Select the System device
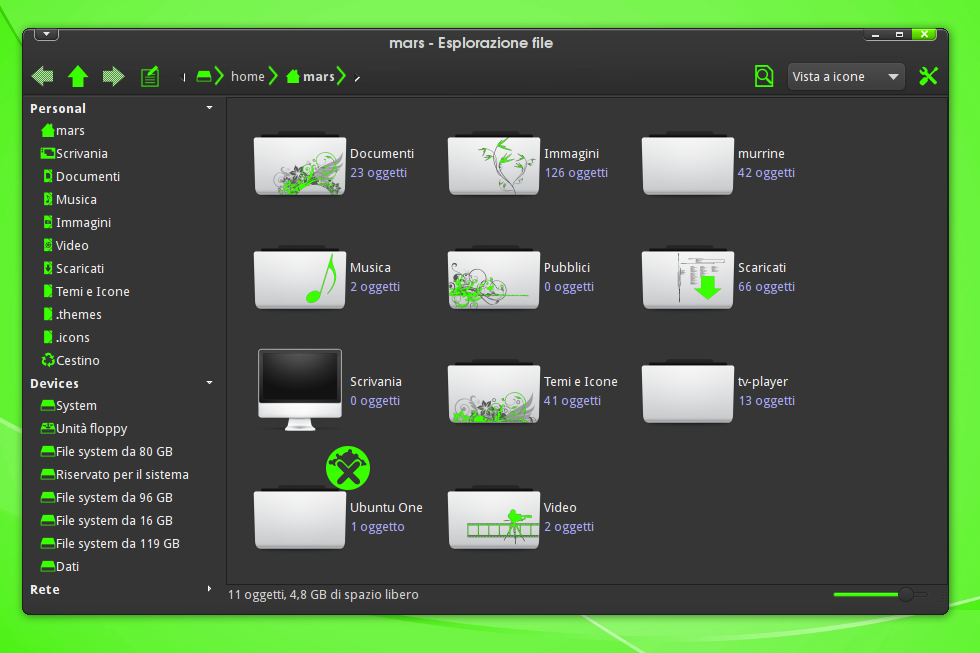The width and height of the screenshot is (980, 653). coord(69,406)
